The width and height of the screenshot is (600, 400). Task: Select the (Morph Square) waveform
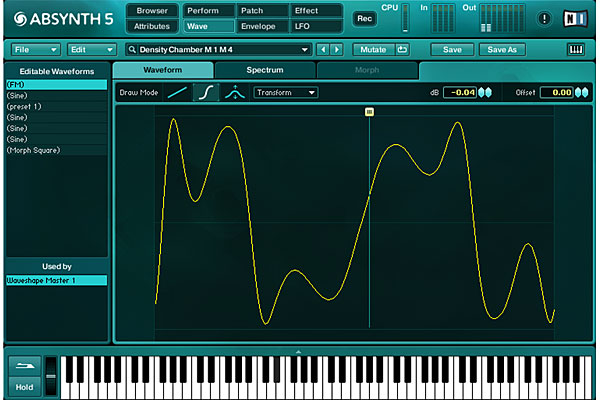pyautogui.click(x=57, y=150)
